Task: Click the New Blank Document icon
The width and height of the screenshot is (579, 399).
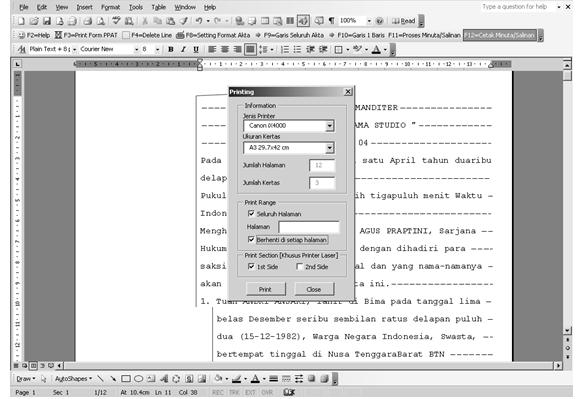Action: (x=21, y=21)
